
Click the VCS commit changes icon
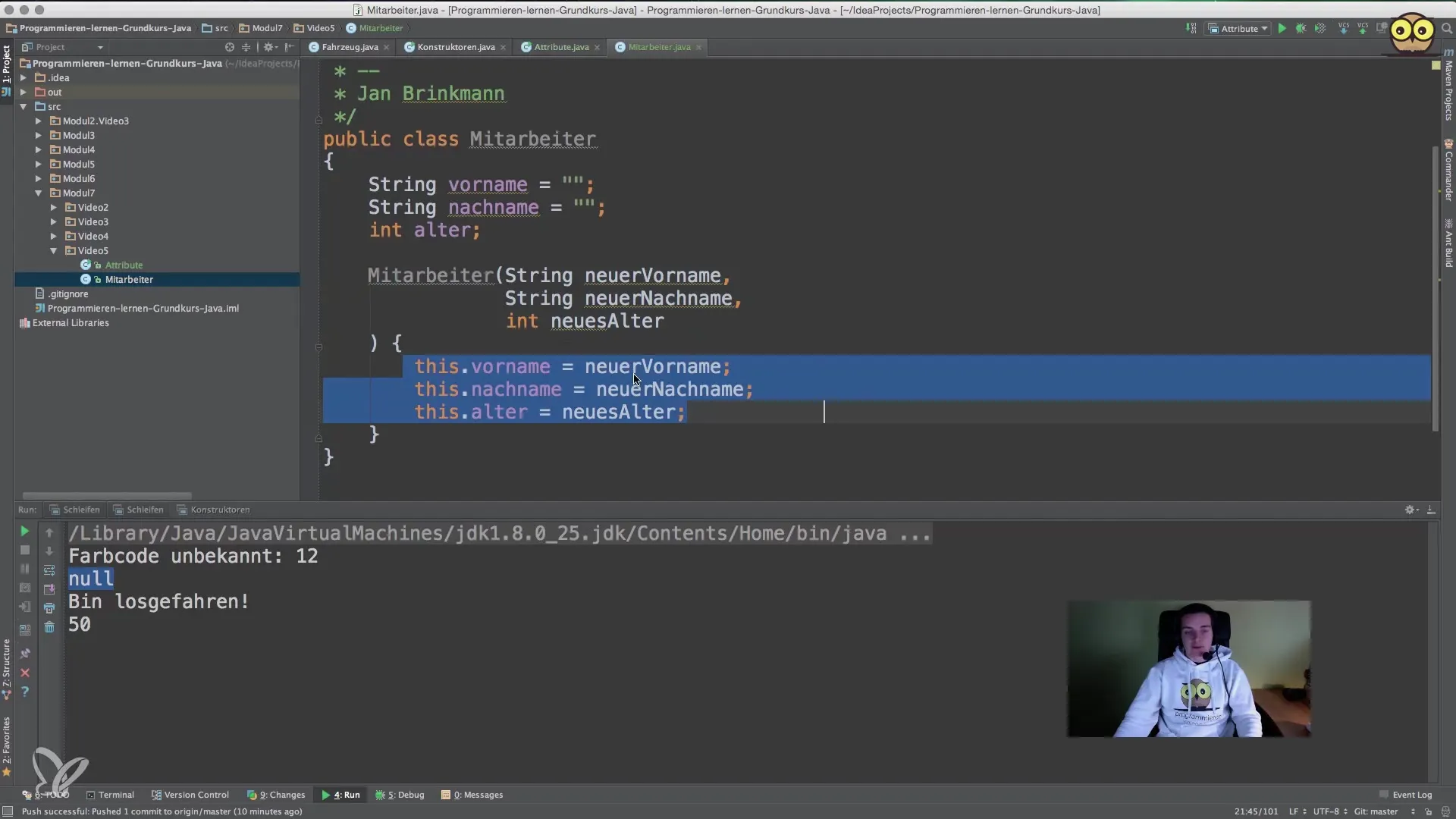pos(1363,28)
